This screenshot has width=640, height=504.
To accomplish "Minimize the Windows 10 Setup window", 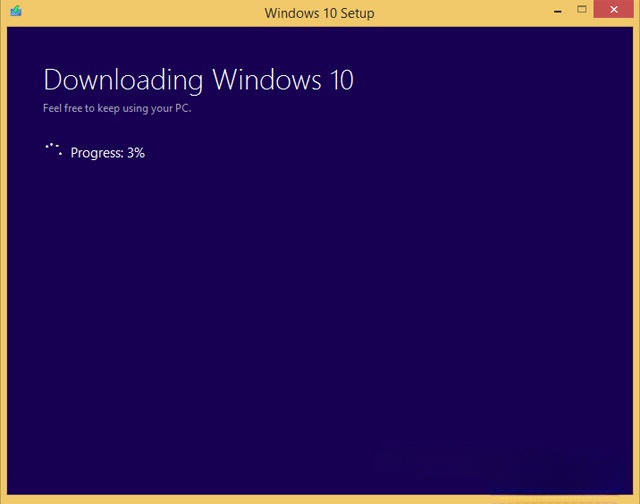I will pos(558,11).
